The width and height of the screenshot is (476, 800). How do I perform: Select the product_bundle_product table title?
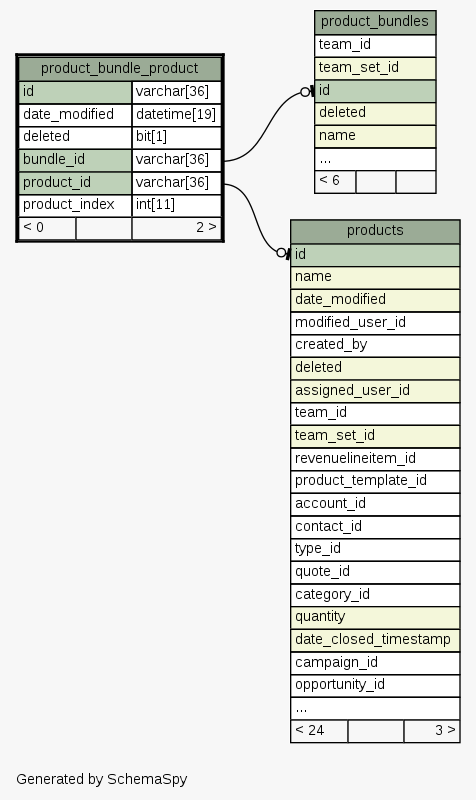pos(120,68)
